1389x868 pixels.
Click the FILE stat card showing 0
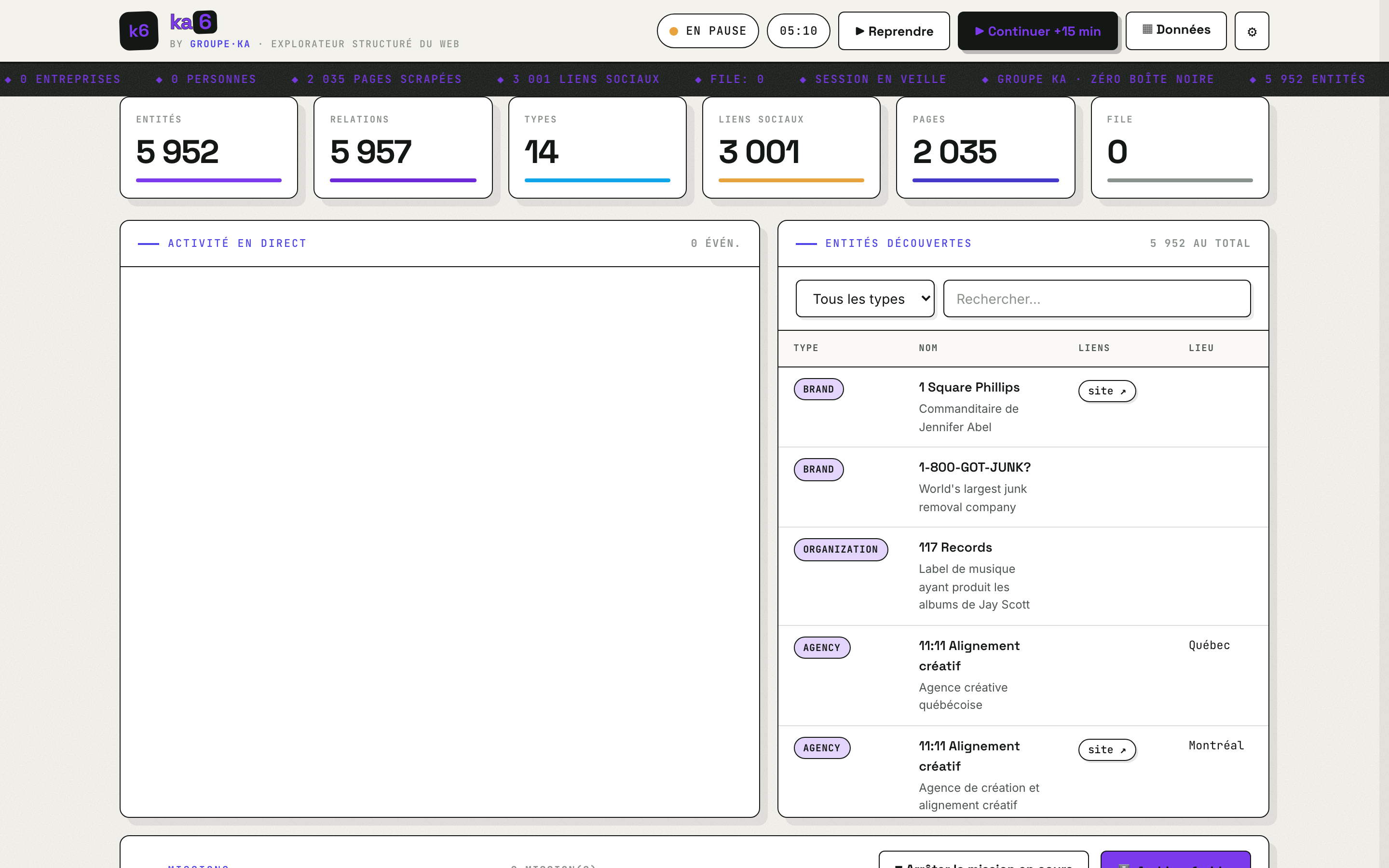(1180, 148)
